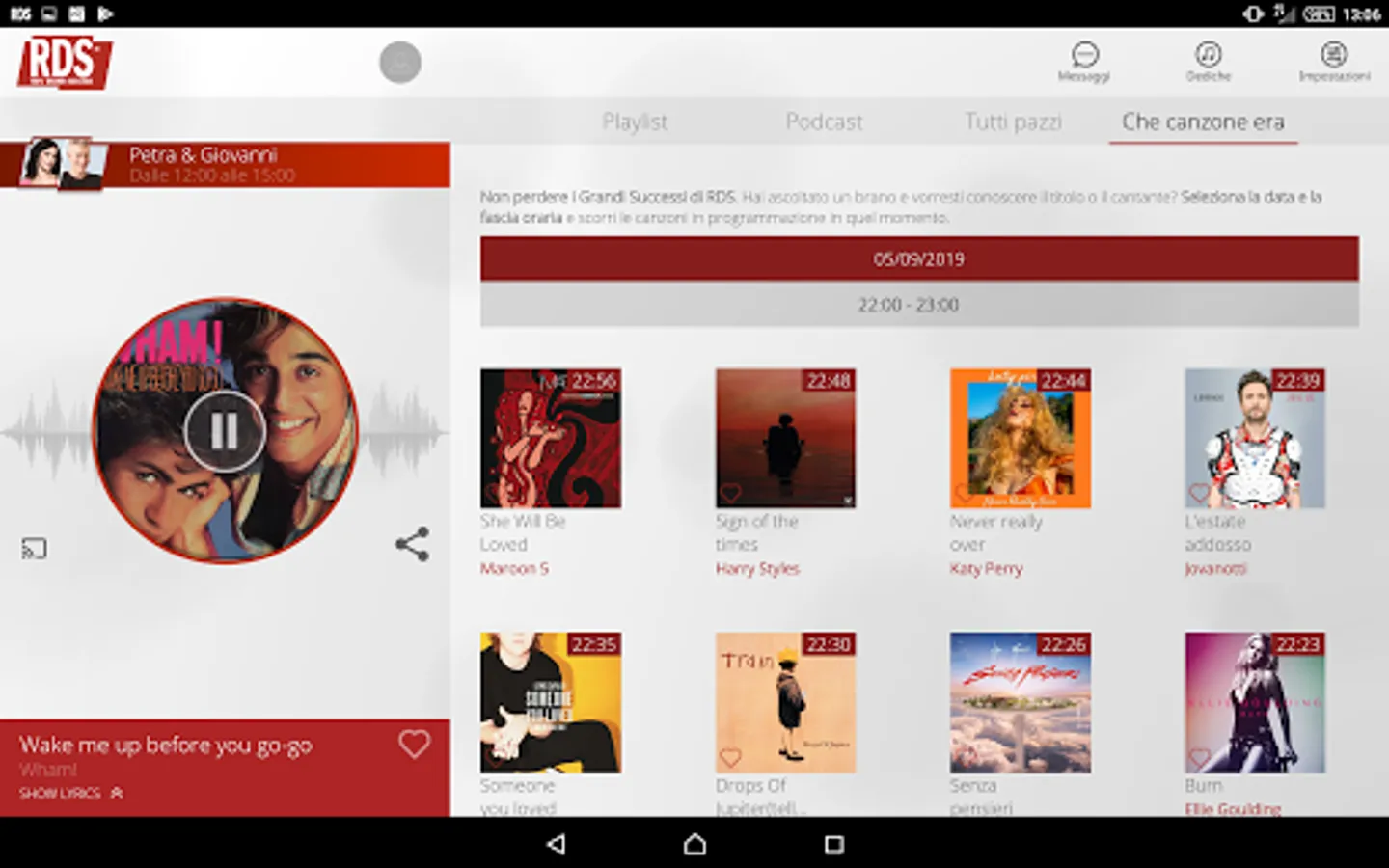
Task: Tap the Senza pensieri song title
Action: (x=981, y=797)
